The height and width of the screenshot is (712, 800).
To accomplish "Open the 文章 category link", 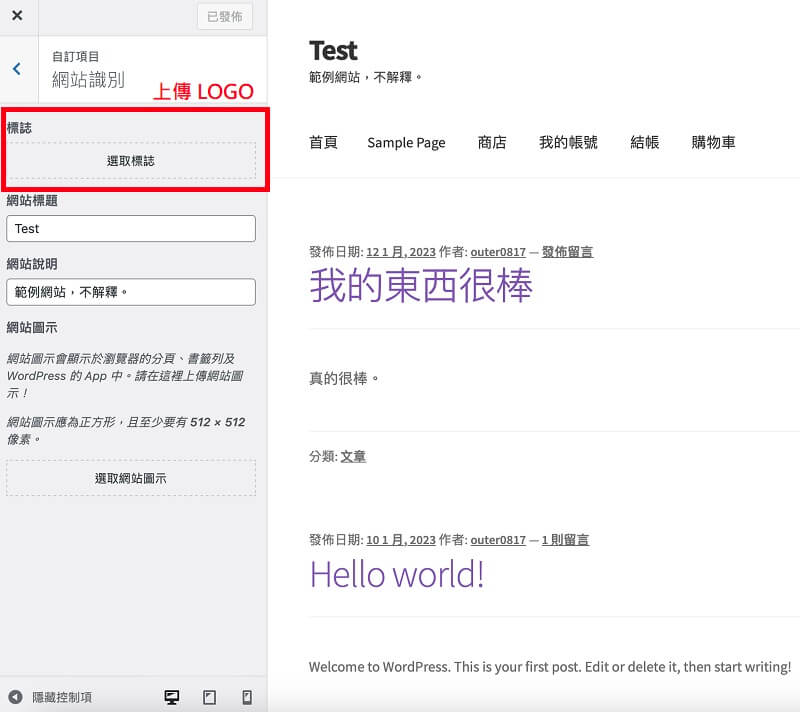I will click(x=353, y=456).
